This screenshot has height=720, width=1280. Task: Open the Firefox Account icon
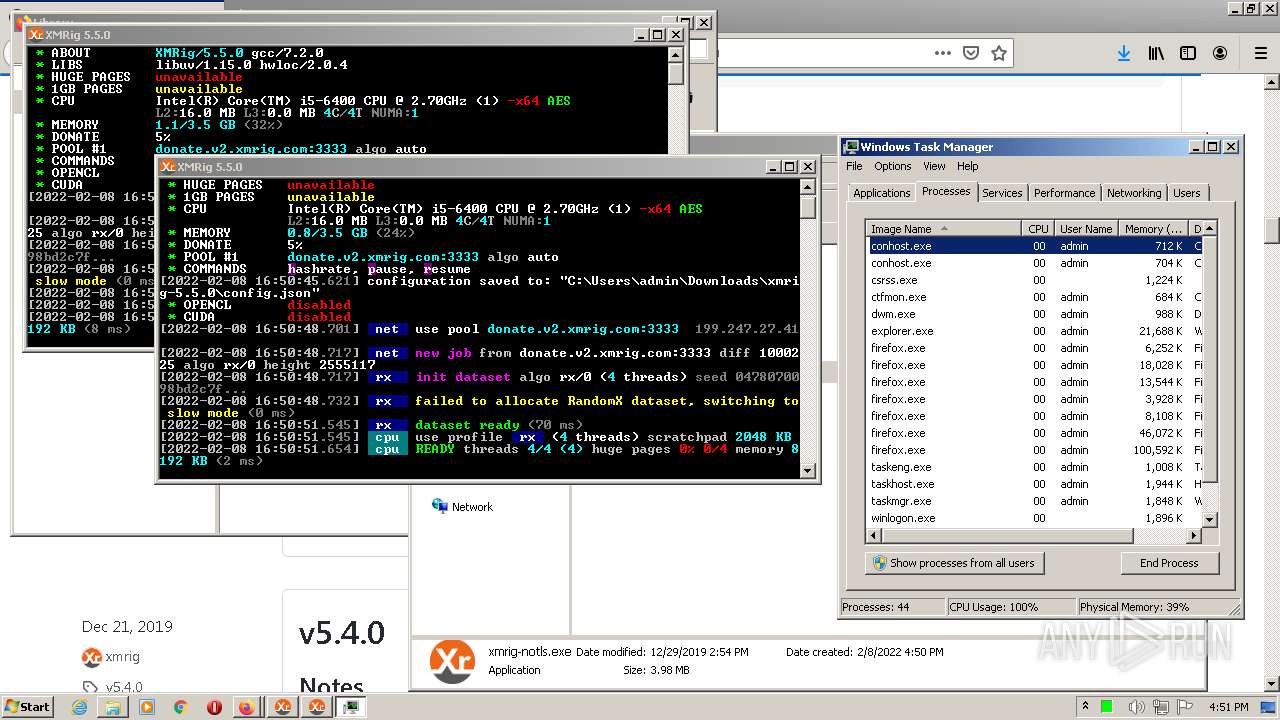click(1220, 53)
